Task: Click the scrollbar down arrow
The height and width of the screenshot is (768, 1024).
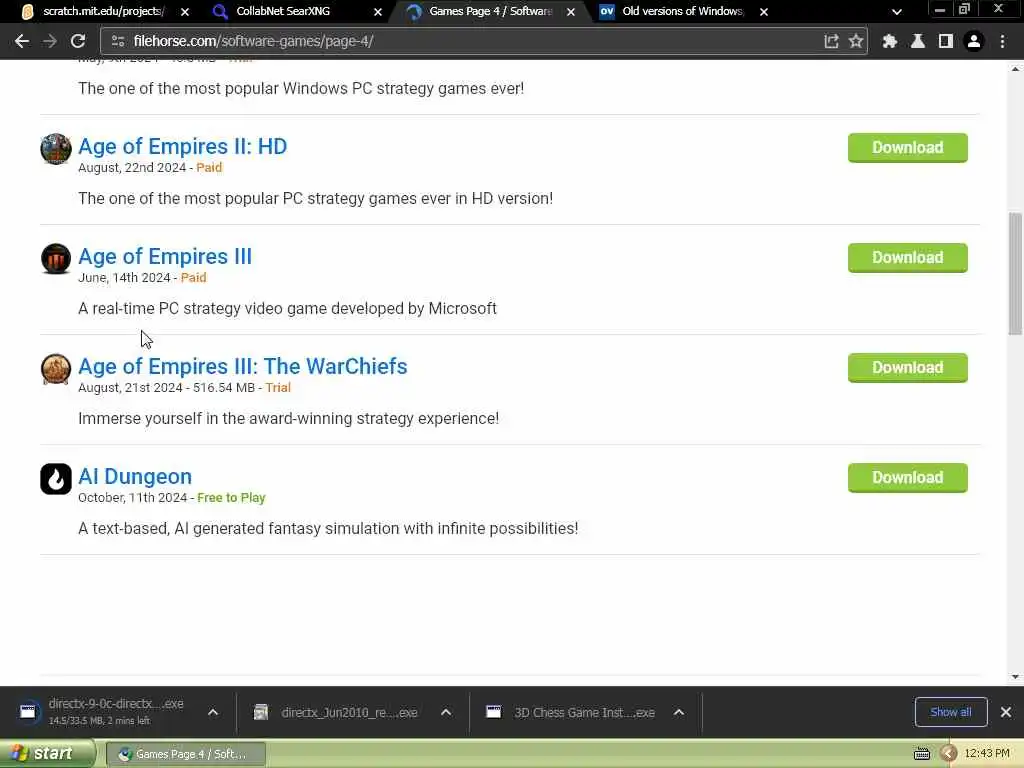Action: point(1015,677)
